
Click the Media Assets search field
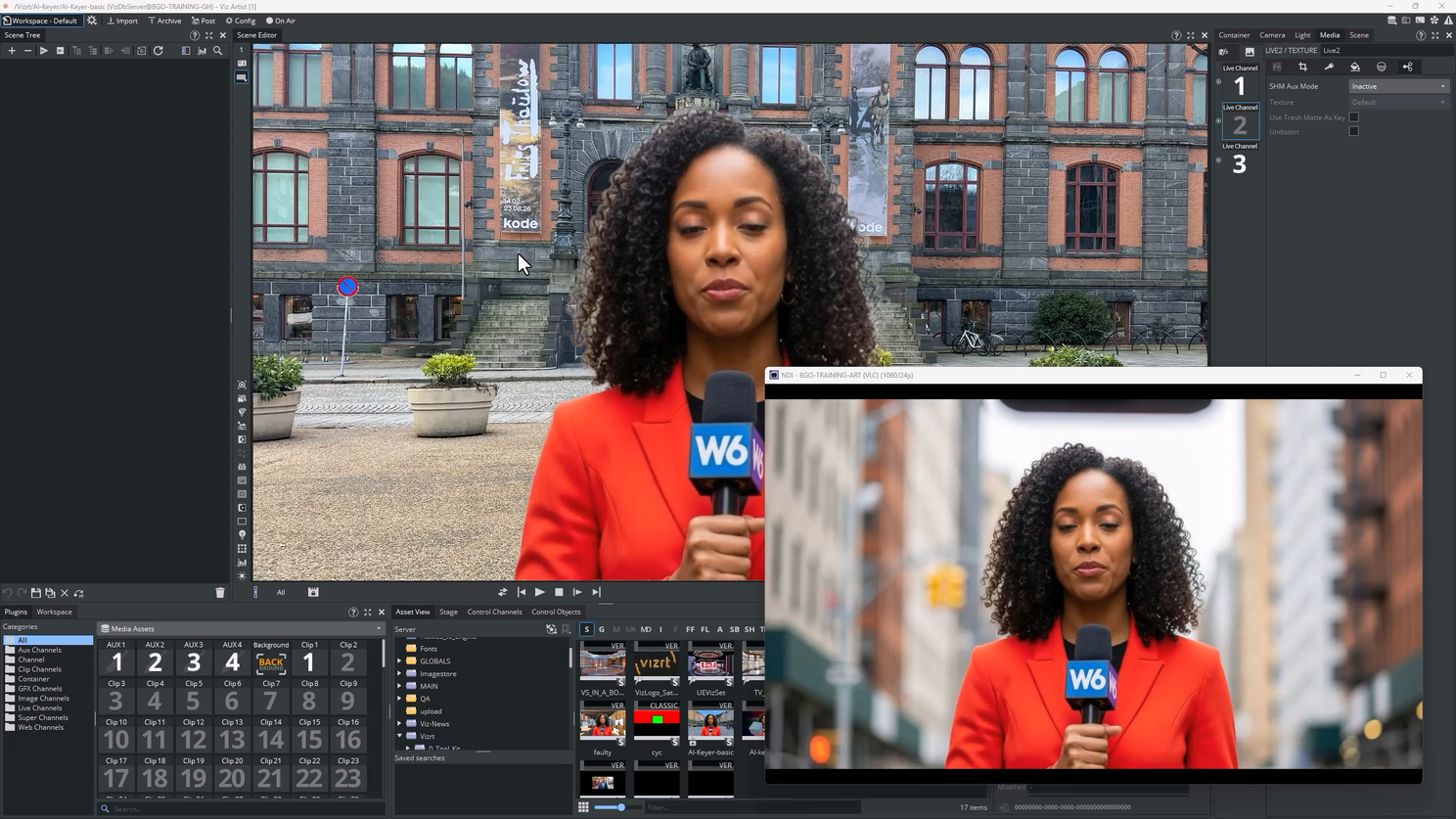point(242,809)
